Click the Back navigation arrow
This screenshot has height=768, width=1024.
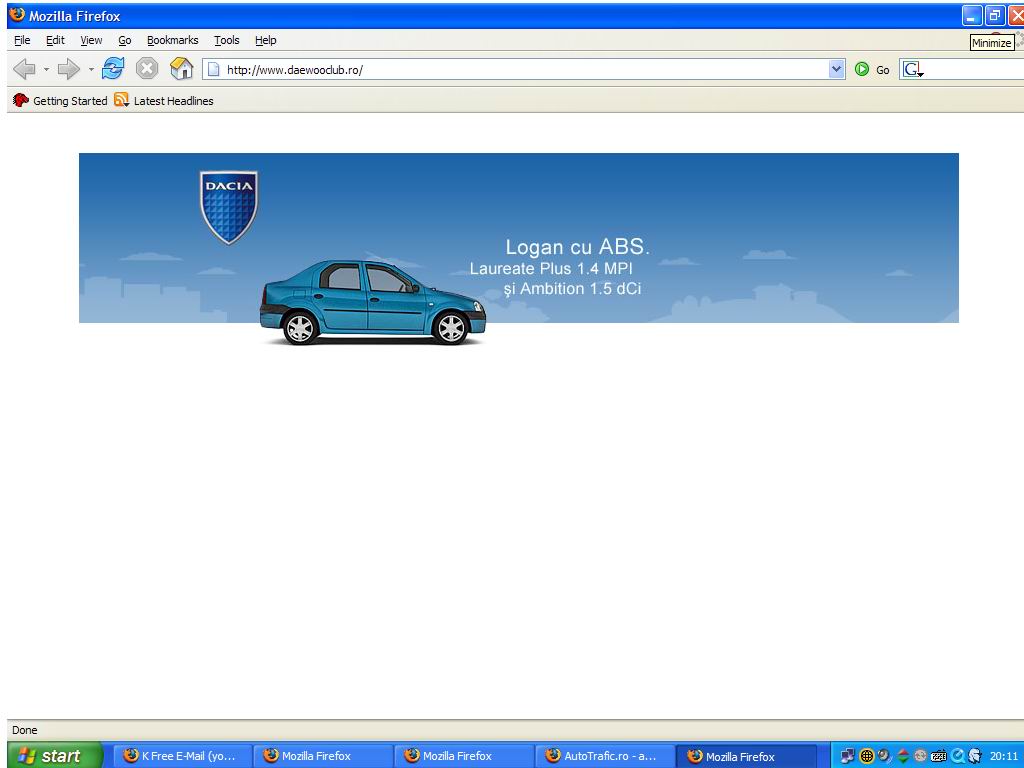tap(24, 69)
